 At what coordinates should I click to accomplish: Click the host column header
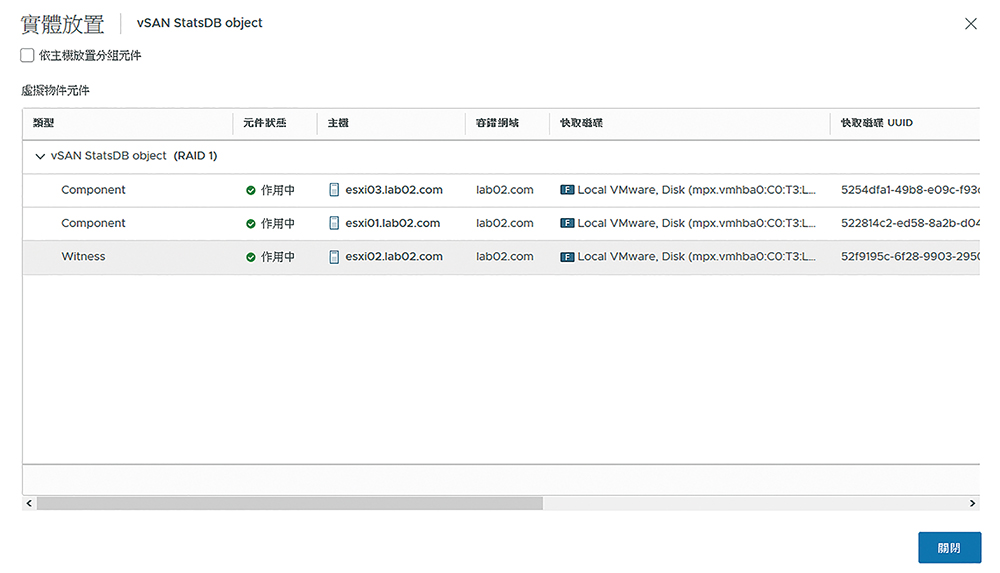click(x=338, y=123)
